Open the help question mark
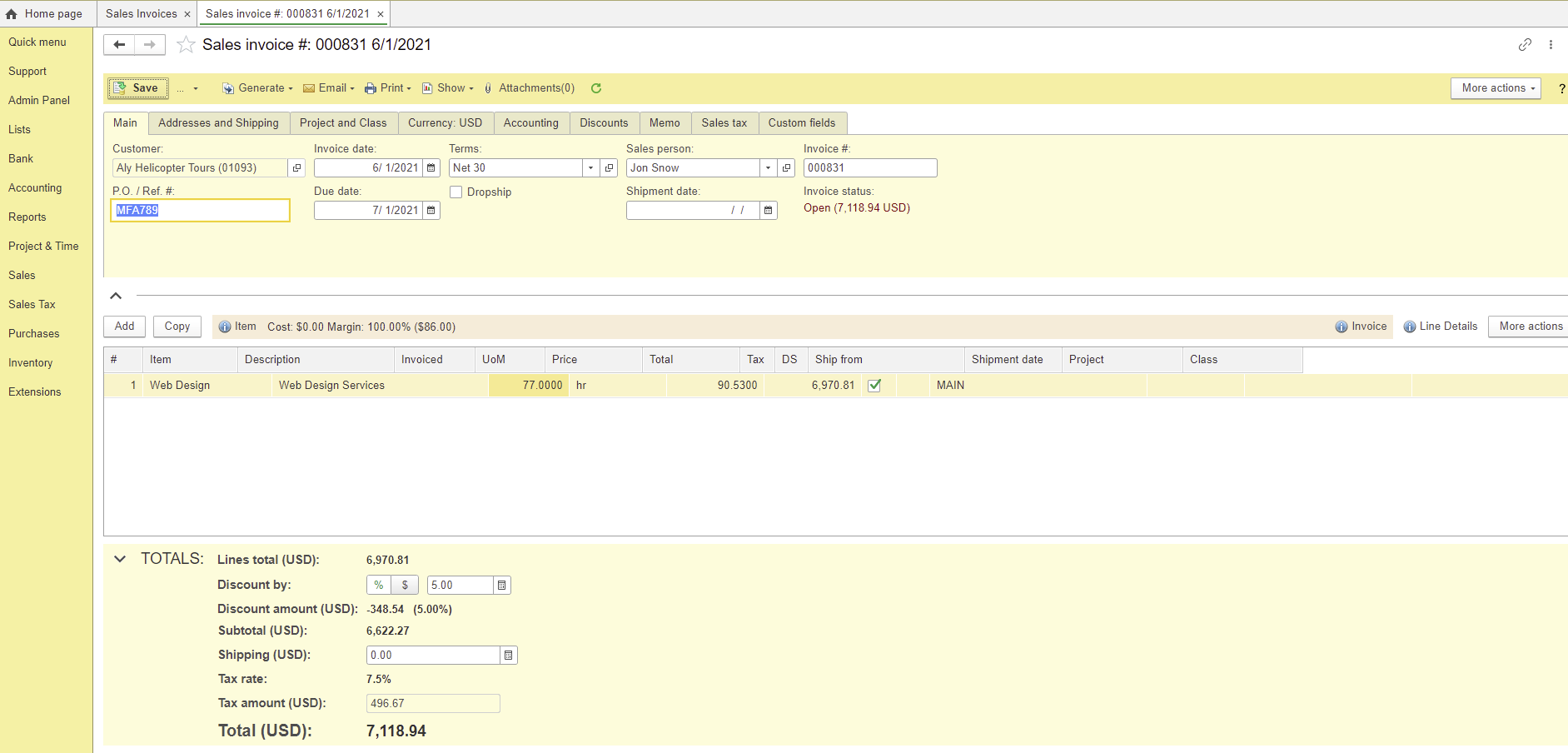 [x=1561, y=88]
